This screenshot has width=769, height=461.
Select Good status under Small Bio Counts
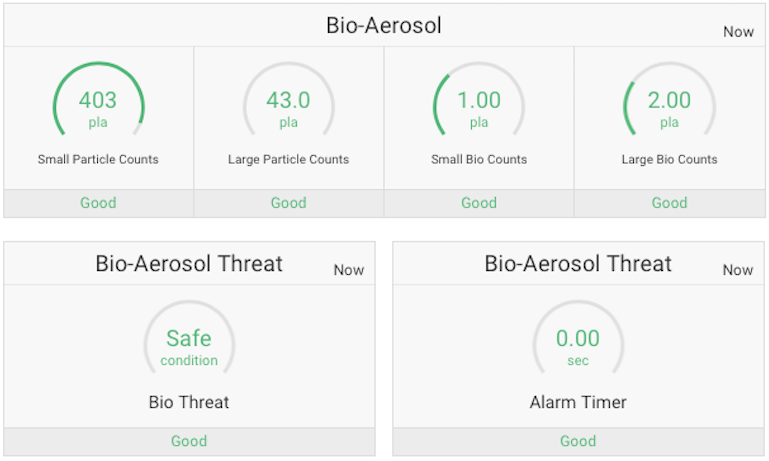[479, 203]
